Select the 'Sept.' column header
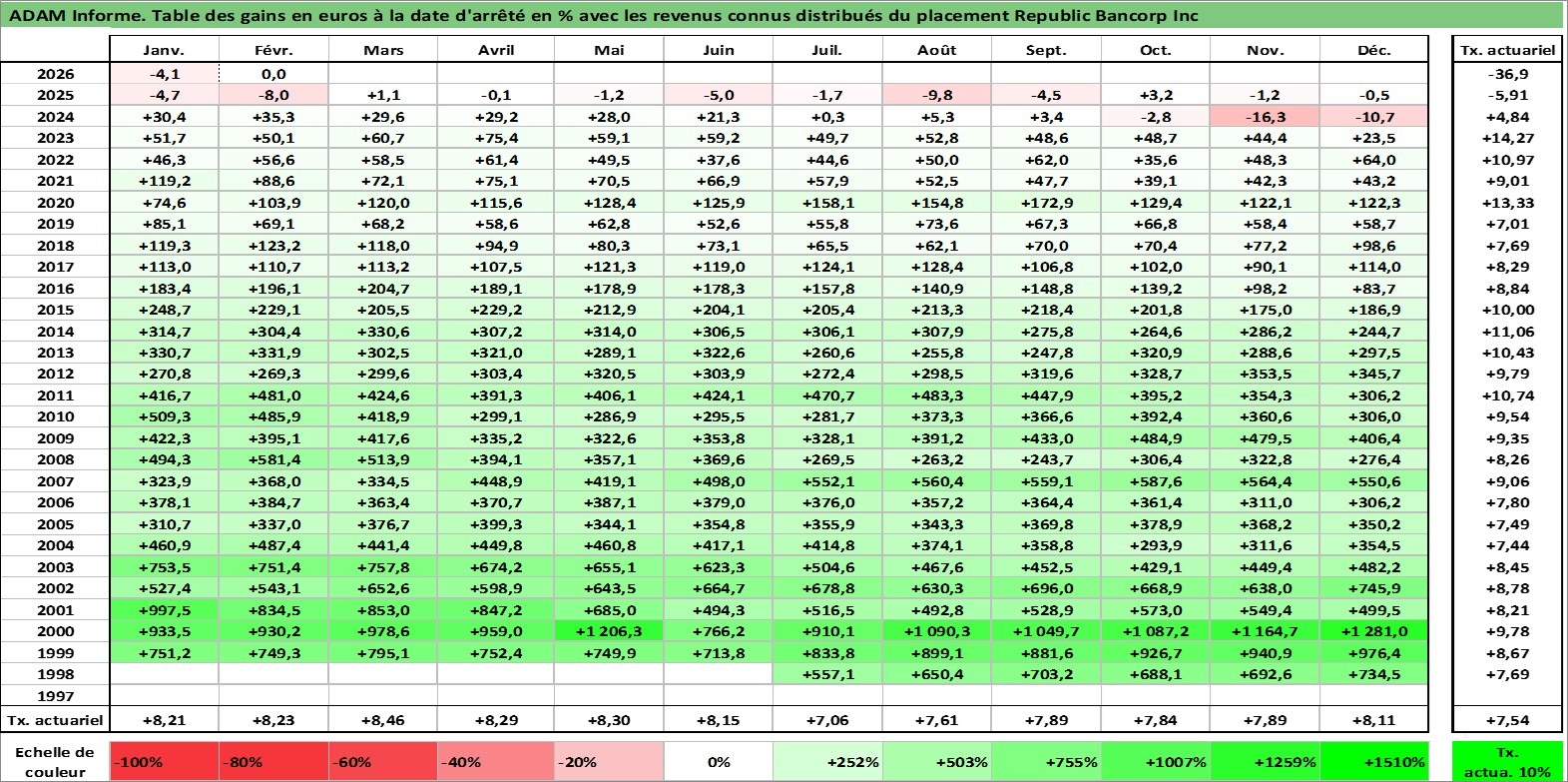1568x782 pixels. point(1046,50)
